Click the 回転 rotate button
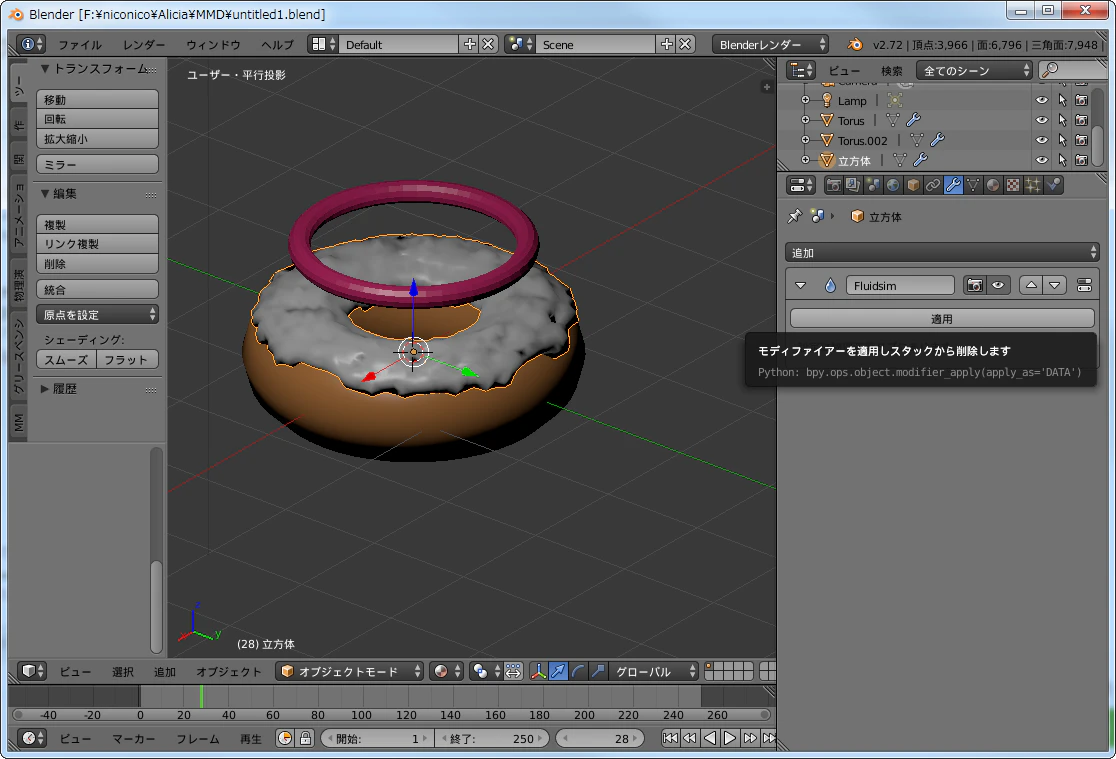Viewport: 1116px width, 759px height. pyautogui.click(x=98, y=119)
